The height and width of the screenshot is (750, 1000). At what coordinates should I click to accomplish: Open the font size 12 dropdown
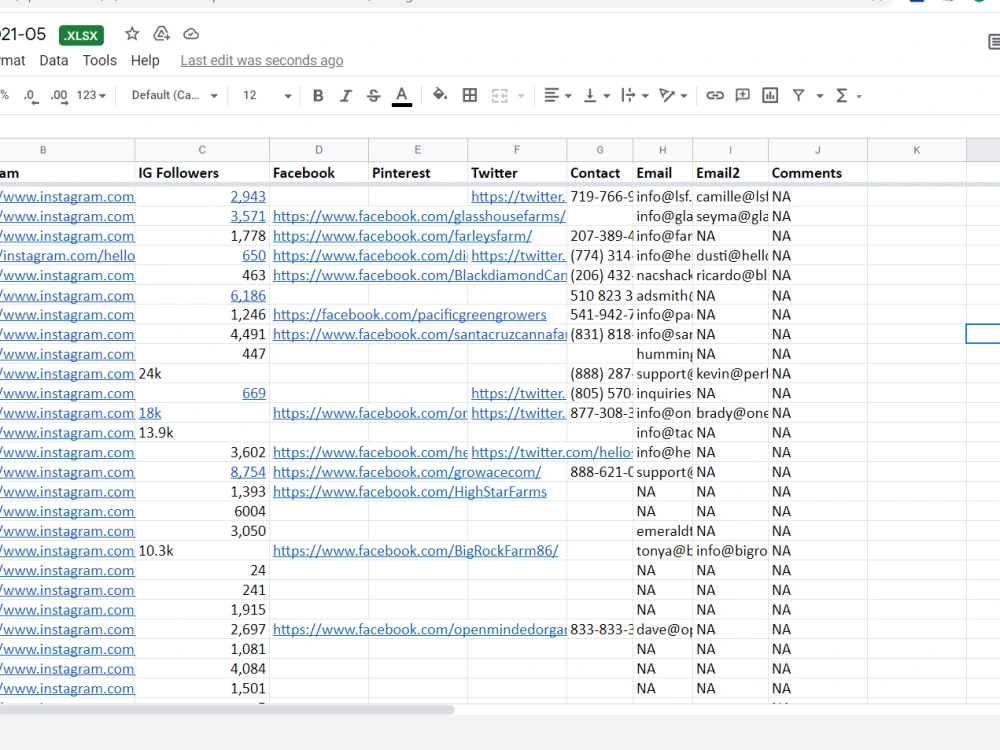[x=267, y=96]
